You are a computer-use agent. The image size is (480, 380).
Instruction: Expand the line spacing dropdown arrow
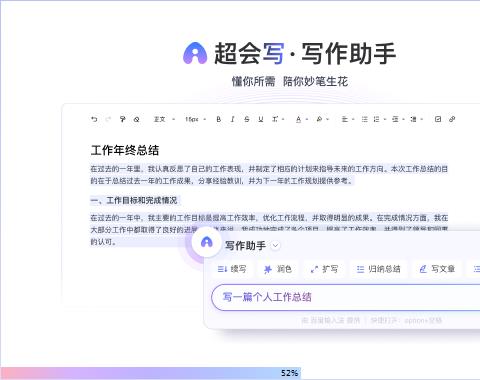421,119
